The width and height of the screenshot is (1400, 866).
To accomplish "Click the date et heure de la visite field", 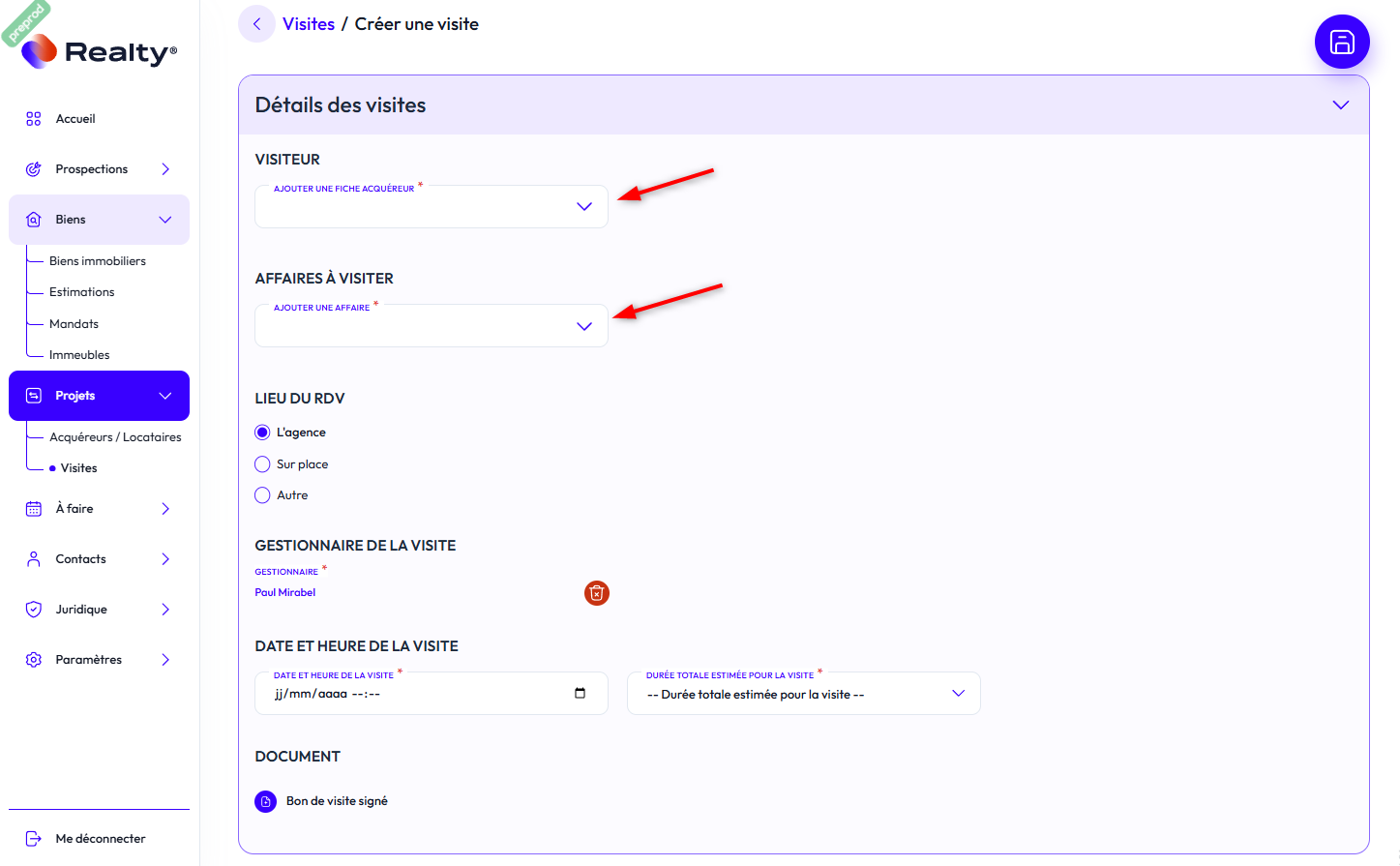I will pyautogui.click(x=416, y=694).
